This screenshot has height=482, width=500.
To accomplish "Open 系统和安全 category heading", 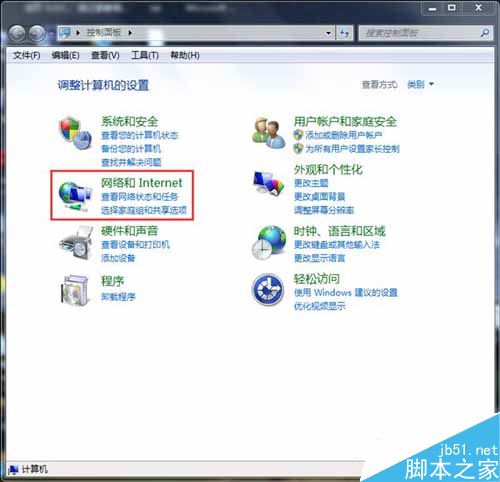I will click(129, 121).
